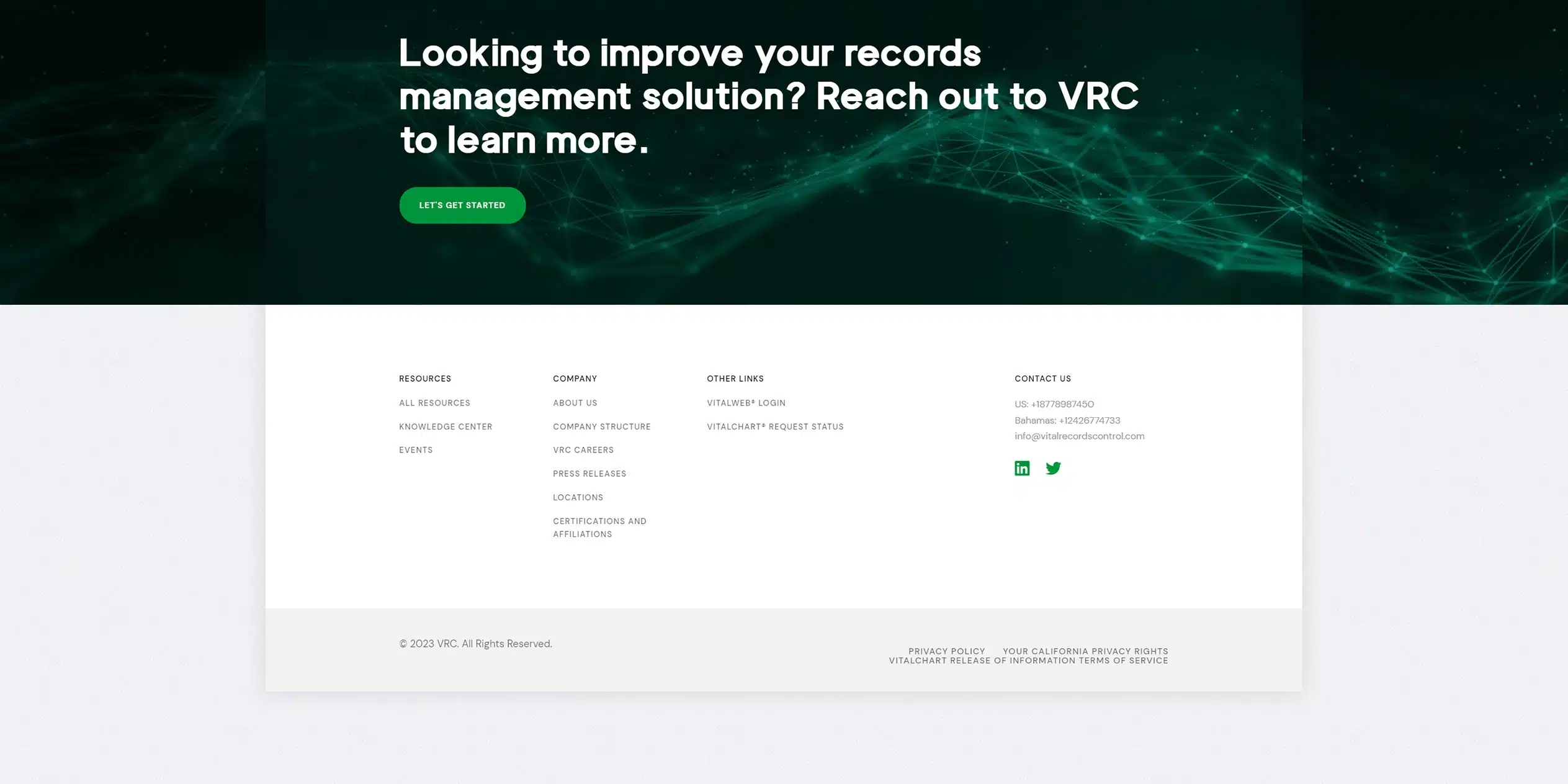
Task: Open VitalChart® Request Status page
Action: [776, 426]
